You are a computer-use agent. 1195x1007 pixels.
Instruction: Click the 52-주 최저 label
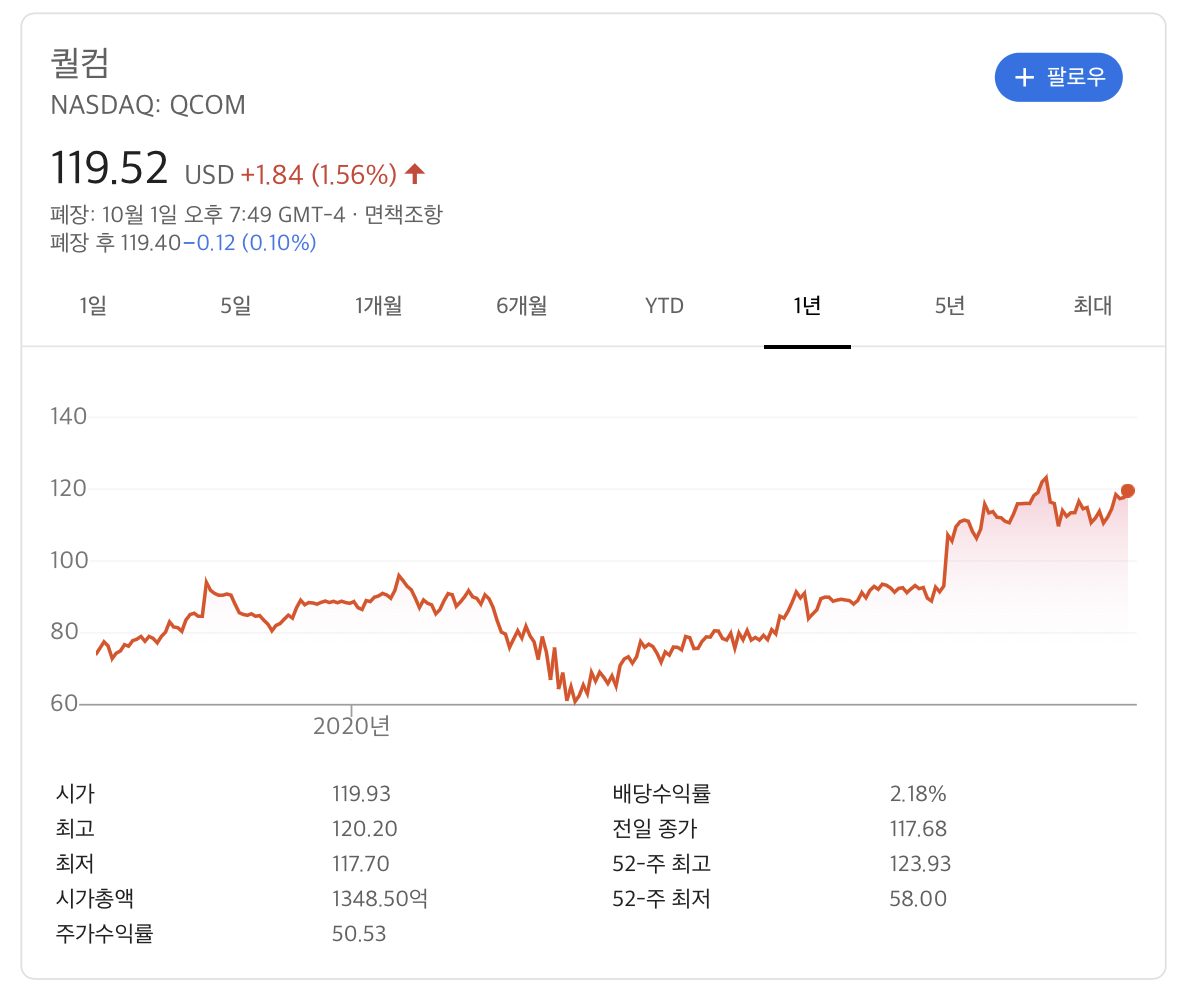662,899
